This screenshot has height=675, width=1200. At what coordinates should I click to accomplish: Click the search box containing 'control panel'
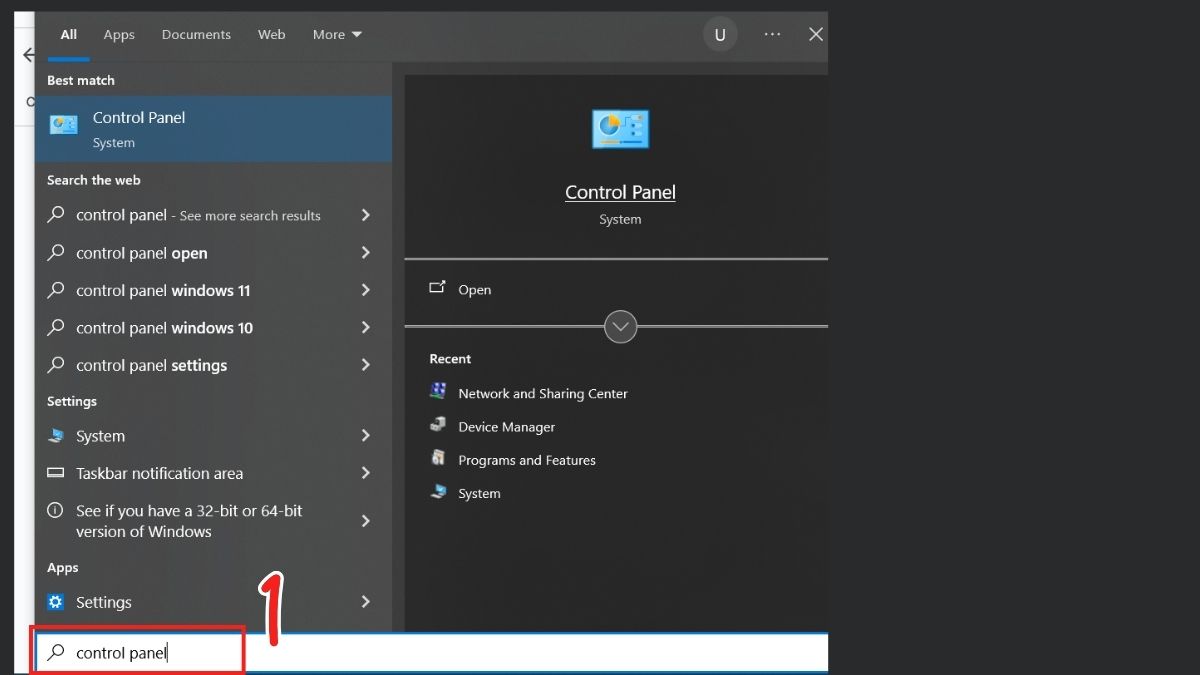point(432,653)
